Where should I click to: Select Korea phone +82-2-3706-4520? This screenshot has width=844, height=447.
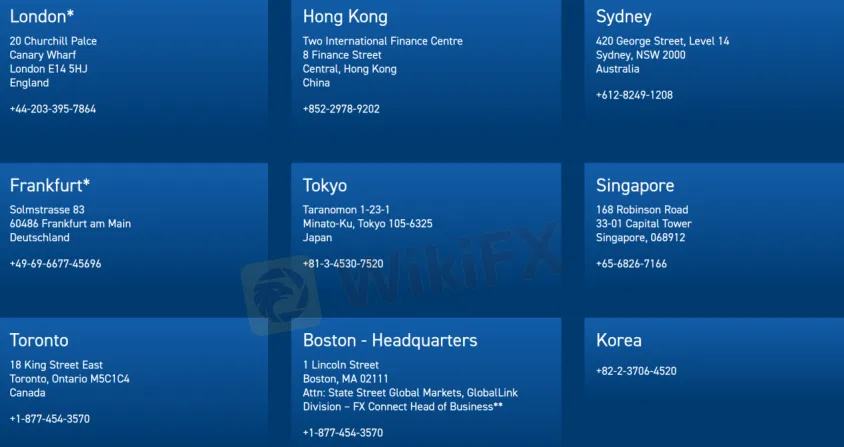(636, 371)
